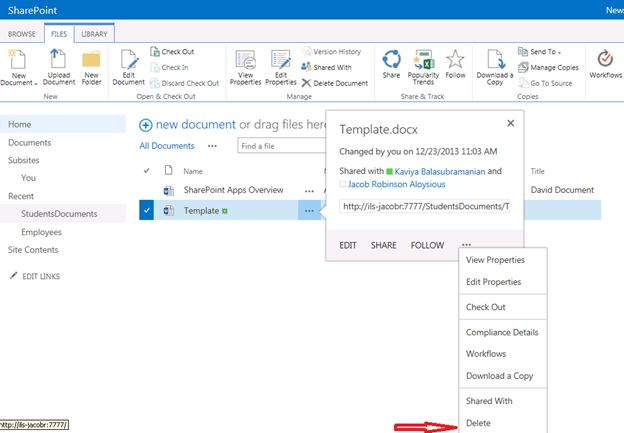
Task: Open Kaviya Balasubramanian's profile link
Action: coord(440,172)
